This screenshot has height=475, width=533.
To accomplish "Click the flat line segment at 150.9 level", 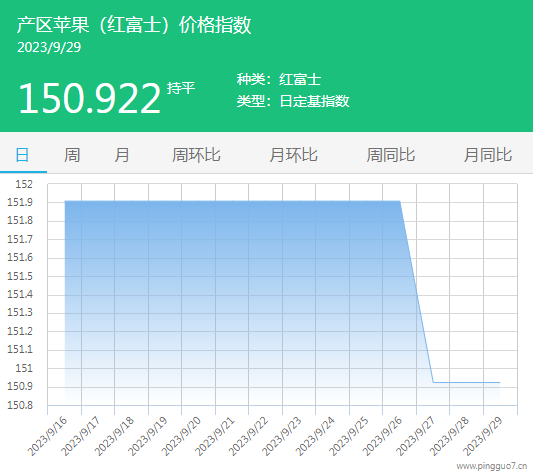I will [x=466, y=383].
